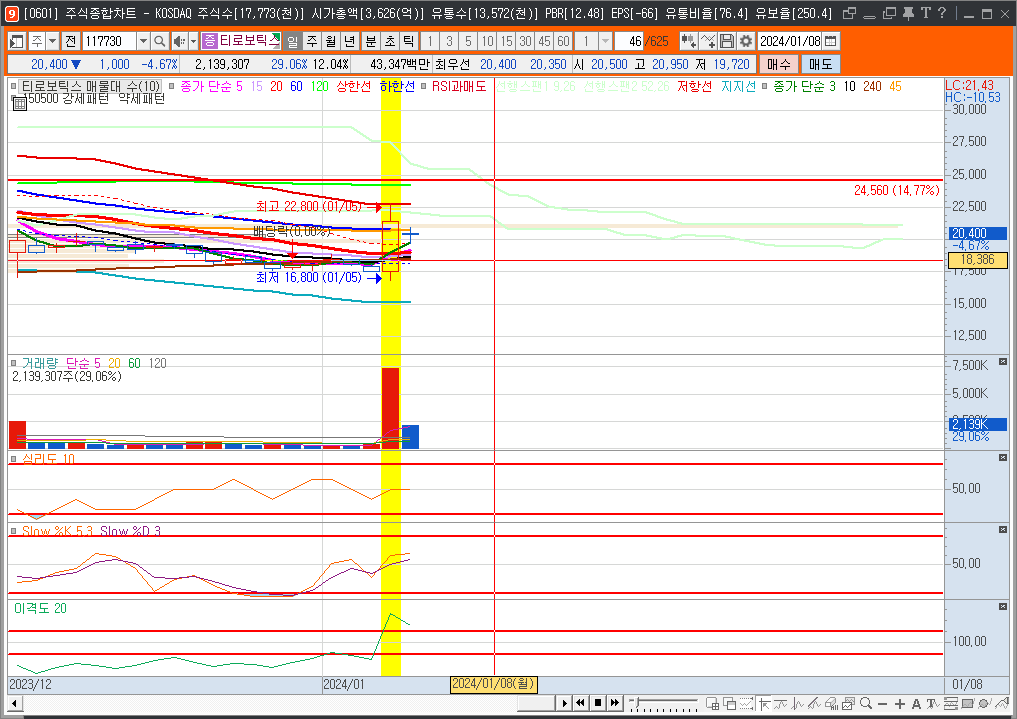Open chart settings gear icon

[x=746, y=41]
